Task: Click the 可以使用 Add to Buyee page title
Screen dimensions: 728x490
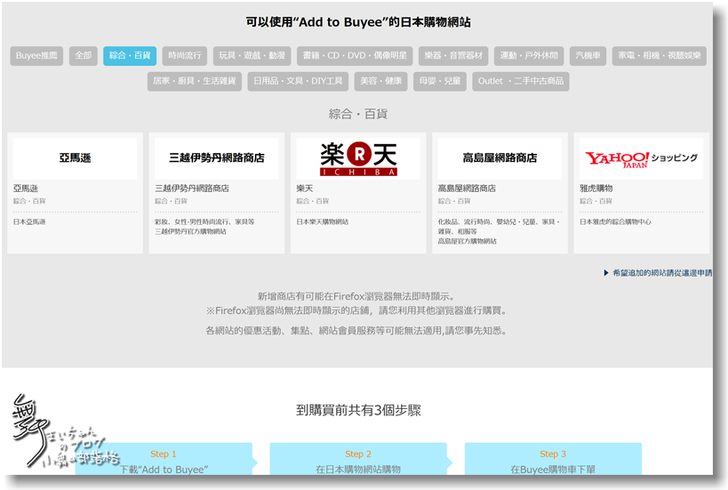Action: pos(358,22)
